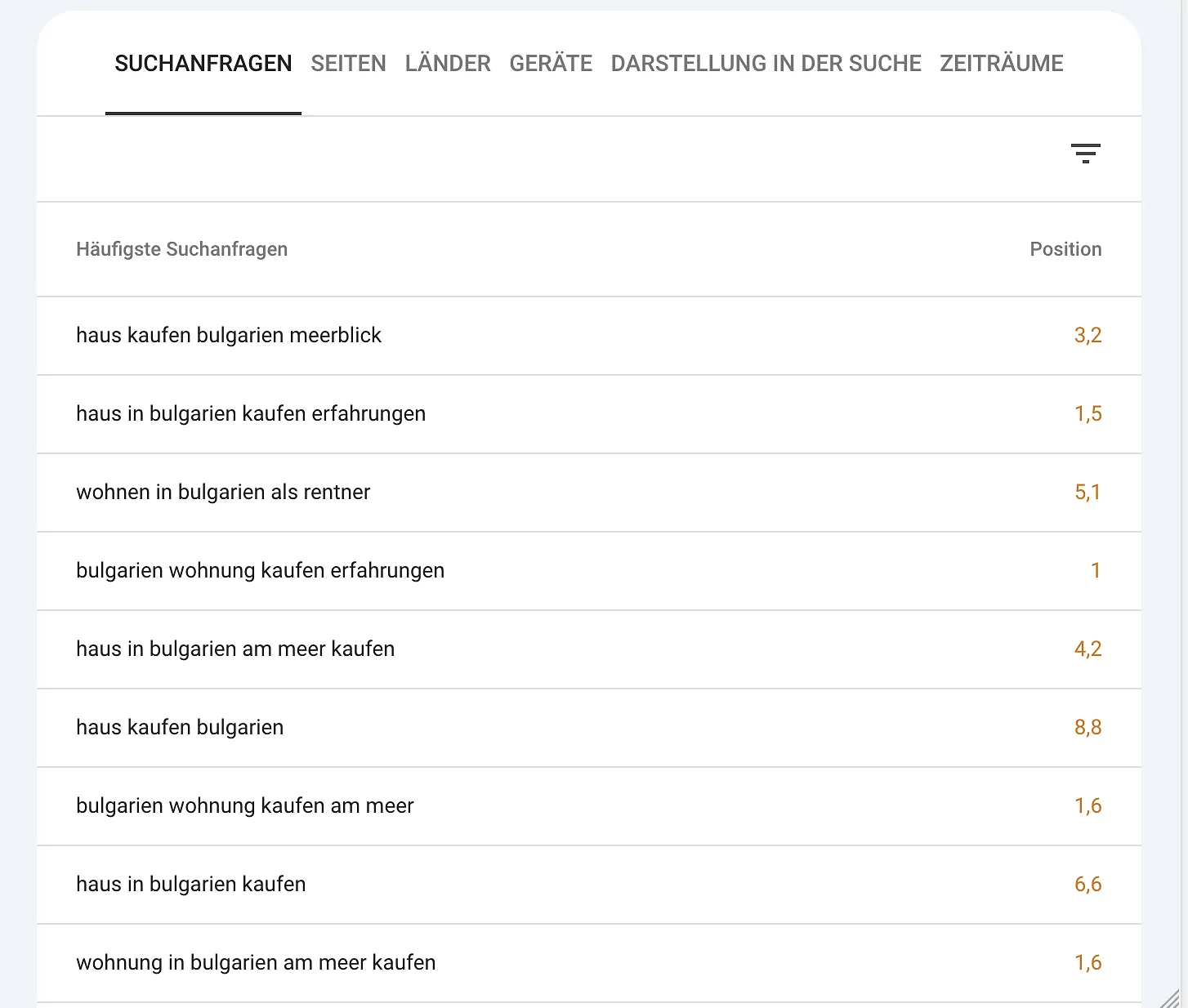Open the Seiten tab
1188x1008 pixels.
click(x=348, y=64)
